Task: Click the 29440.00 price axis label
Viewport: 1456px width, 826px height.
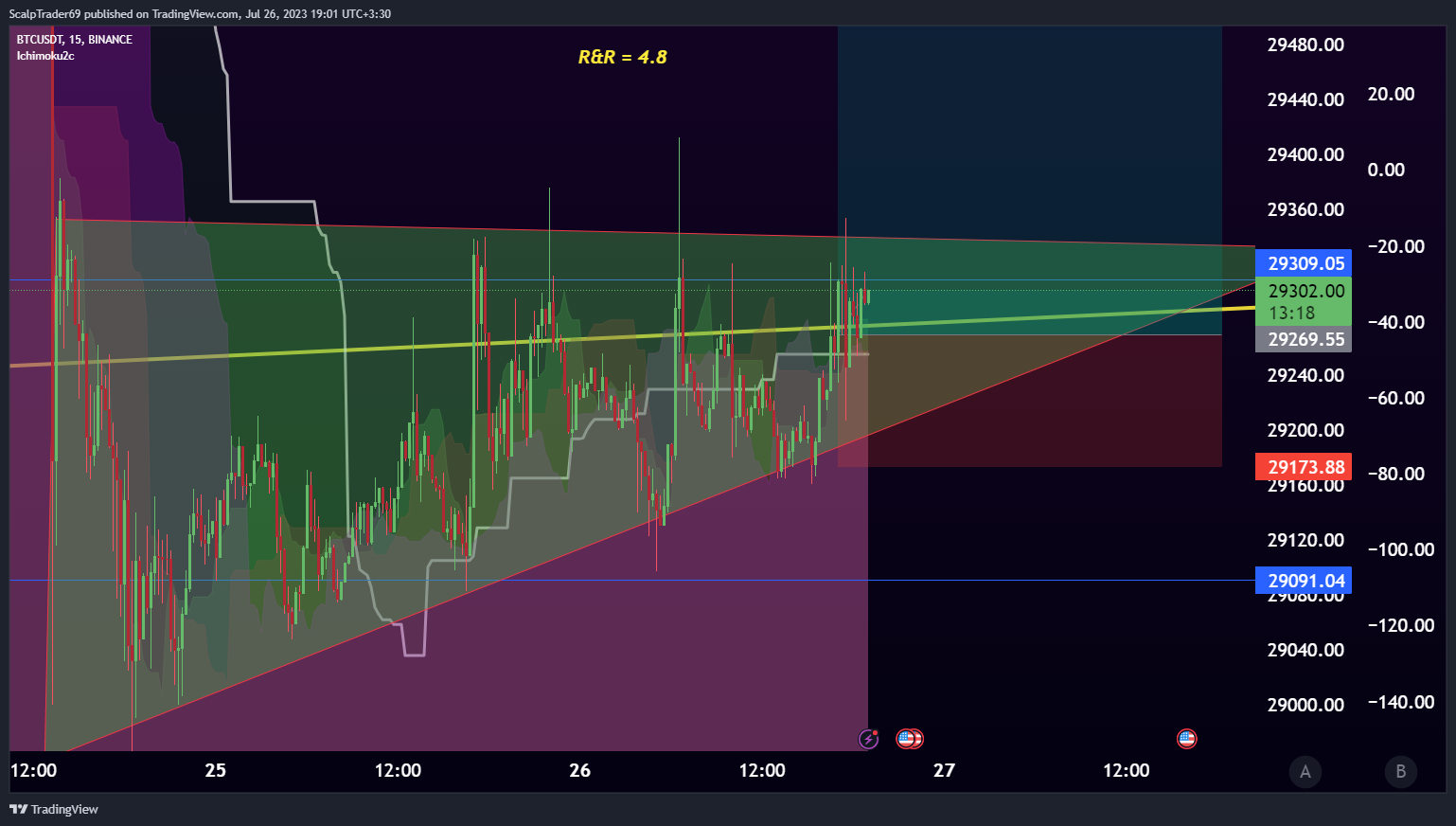Action: 1305,99
